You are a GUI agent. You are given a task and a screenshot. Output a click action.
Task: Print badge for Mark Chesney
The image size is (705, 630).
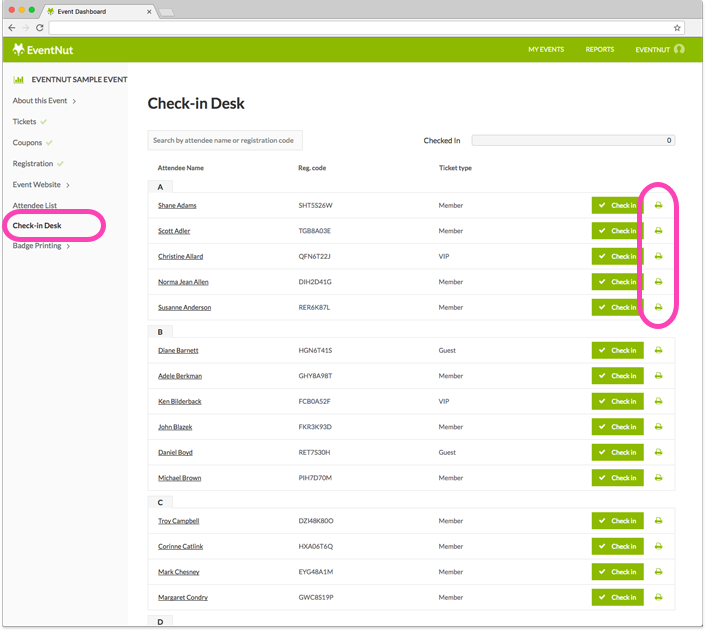[658, 572]
